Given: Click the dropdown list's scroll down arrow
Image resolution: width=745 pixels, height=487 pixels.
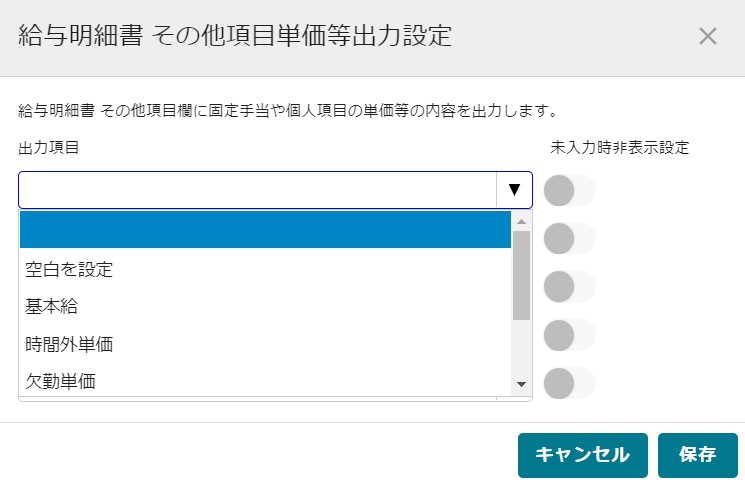Looking at the screenshot, I should point(521,384).
